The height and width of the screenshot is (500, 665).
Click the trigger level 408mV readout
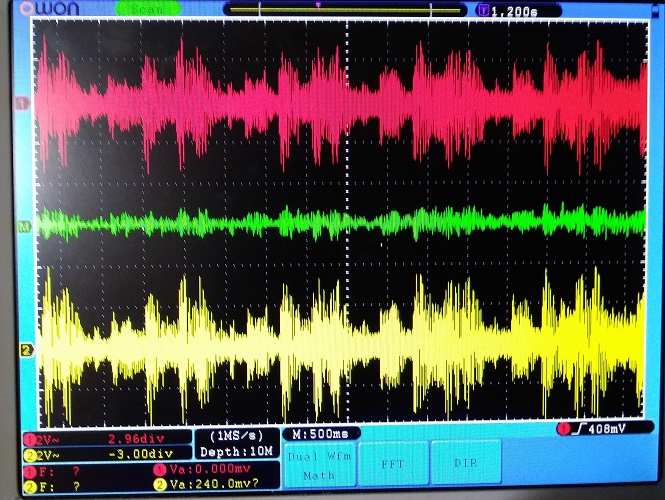[x=598, y=430]
